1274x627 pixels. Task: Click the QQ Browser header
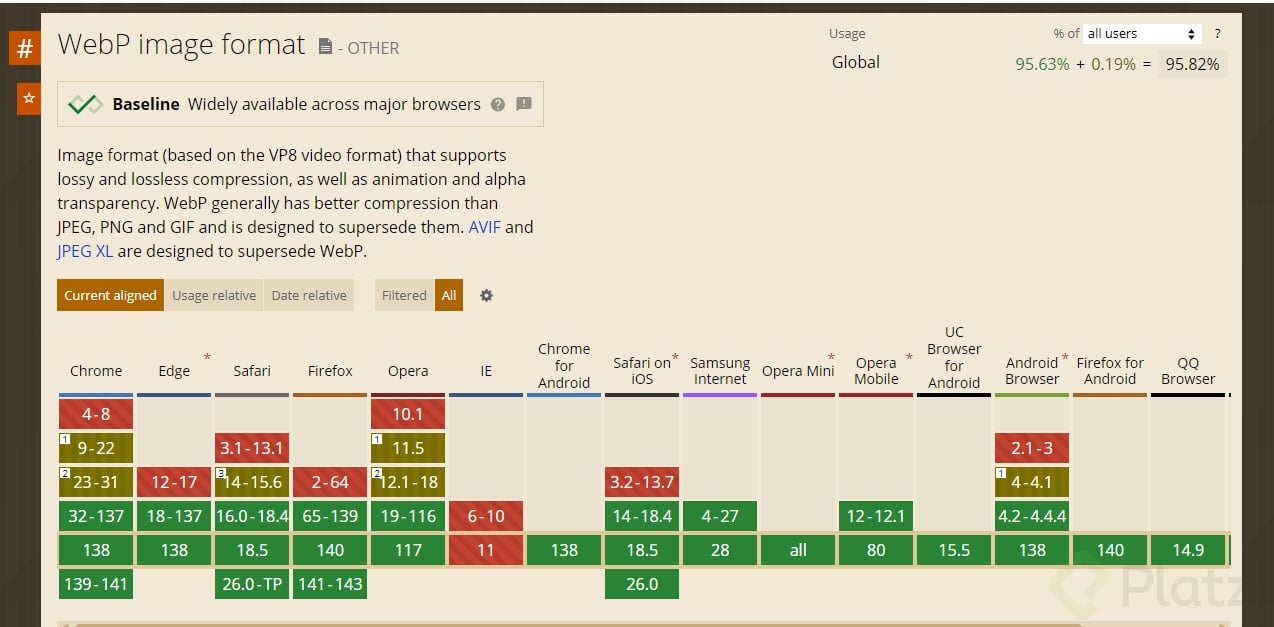(1188, 371)
